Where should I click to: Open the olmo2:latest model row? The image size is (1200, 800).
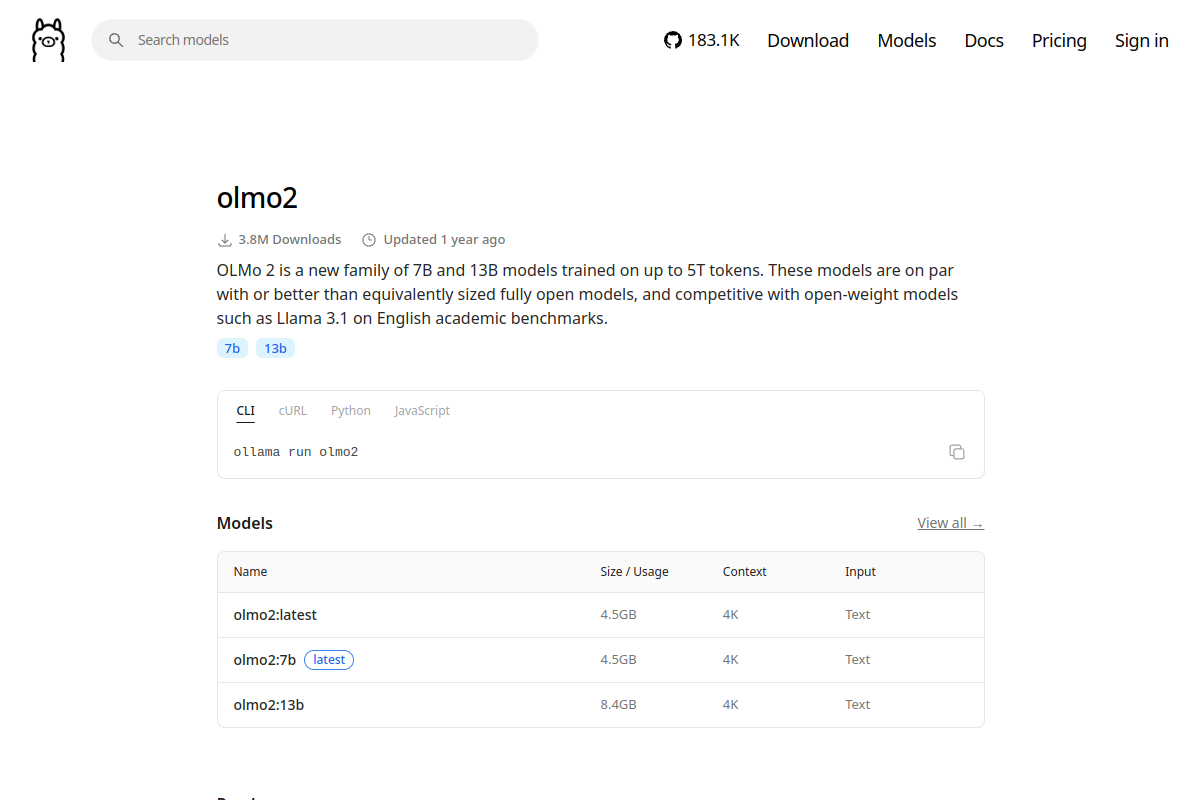[600, 615]
